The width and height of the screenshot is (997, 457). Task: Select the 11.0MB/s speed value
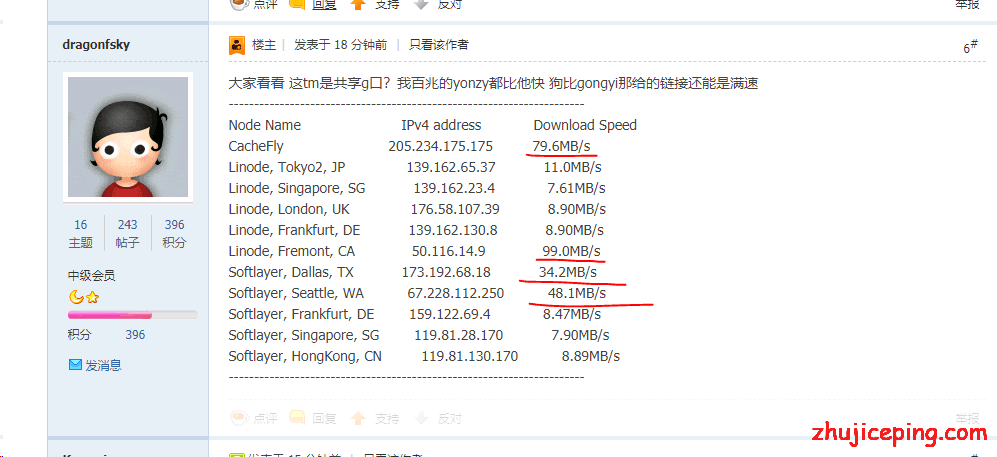coord(572,167)
